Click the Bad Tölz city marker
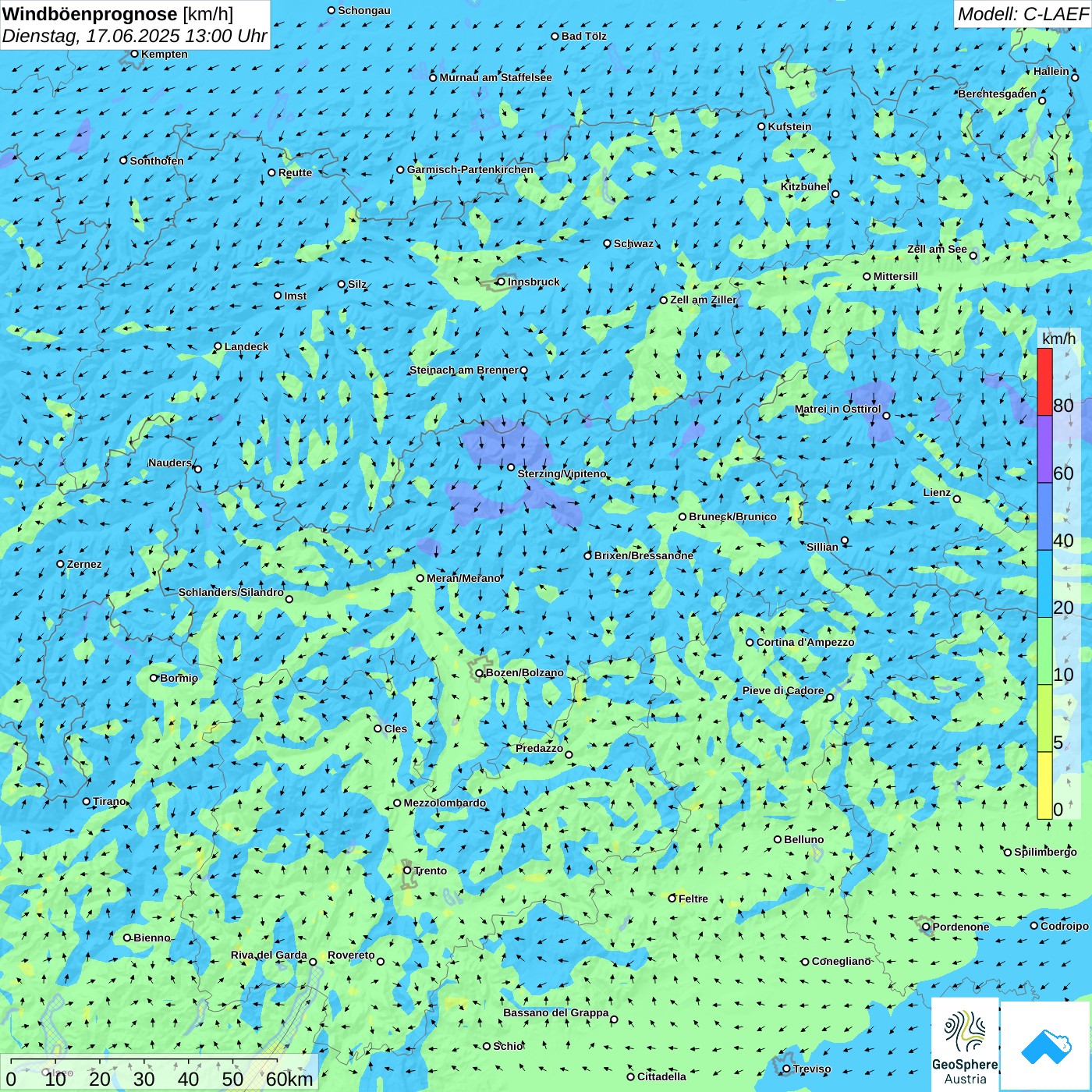 coord(555,36)
